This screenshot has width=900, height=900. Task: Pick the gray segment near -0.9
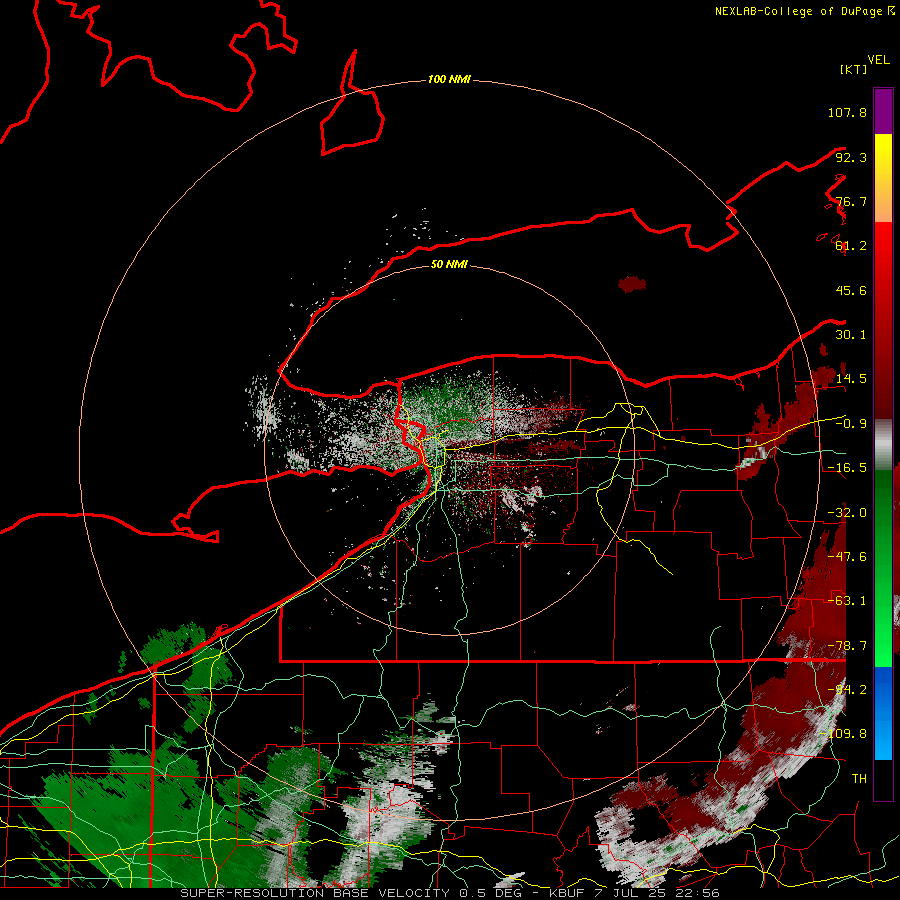tap(883, 445)
